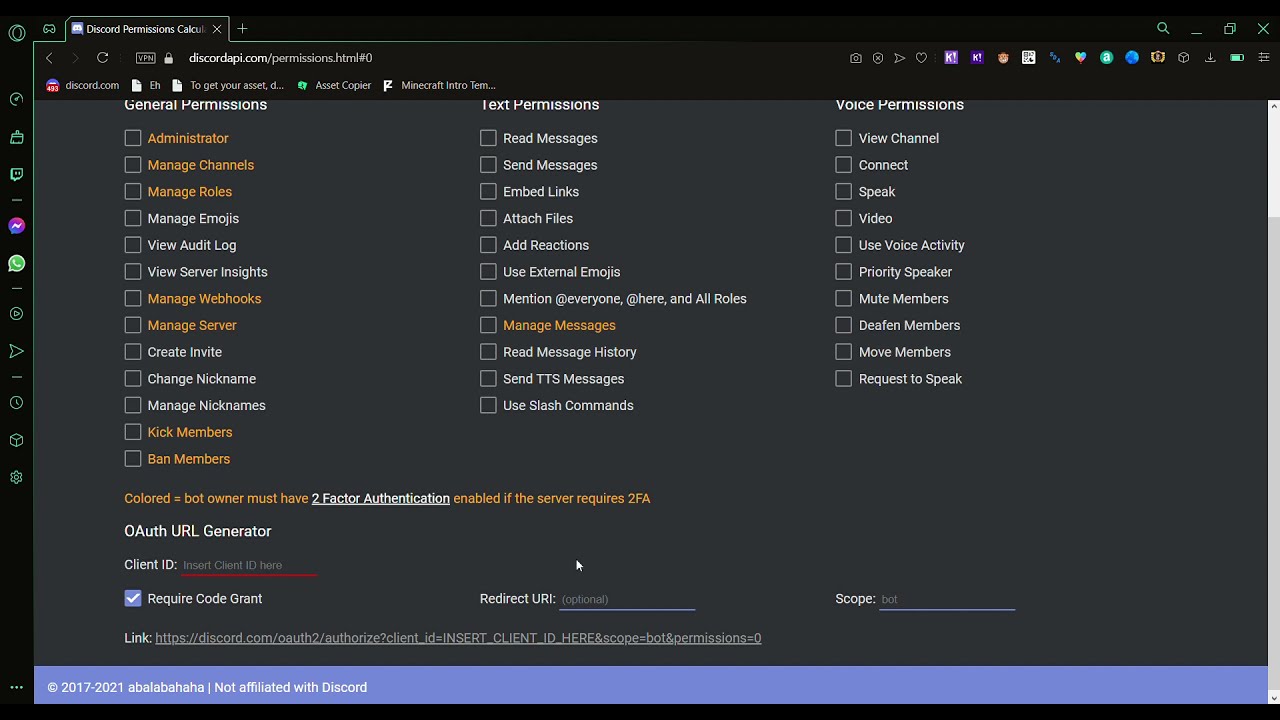
Task: Tick Priority Speaker checkbox
Action: (x=844, y=272)
